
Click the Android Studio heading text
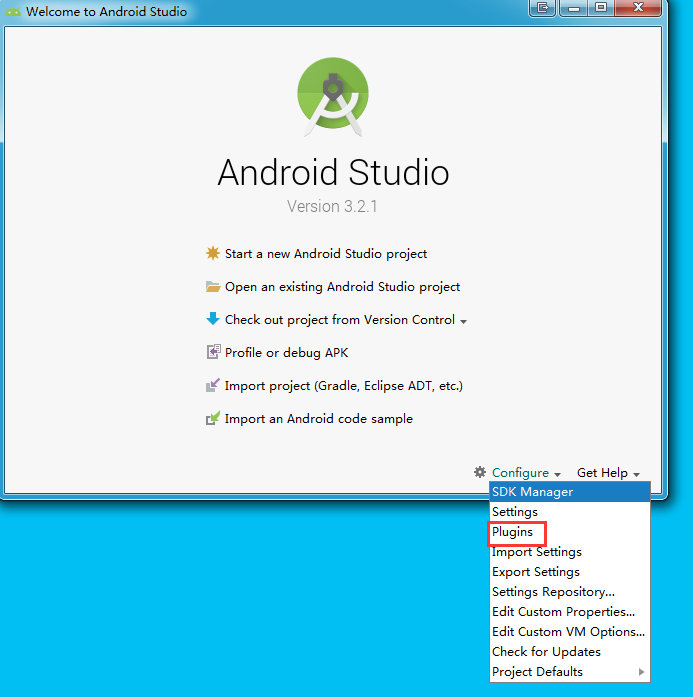tap(333, 172)
